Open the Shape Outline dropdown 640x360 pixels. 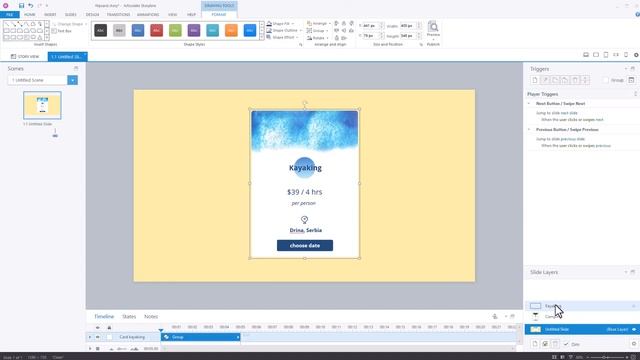point(284,31)
